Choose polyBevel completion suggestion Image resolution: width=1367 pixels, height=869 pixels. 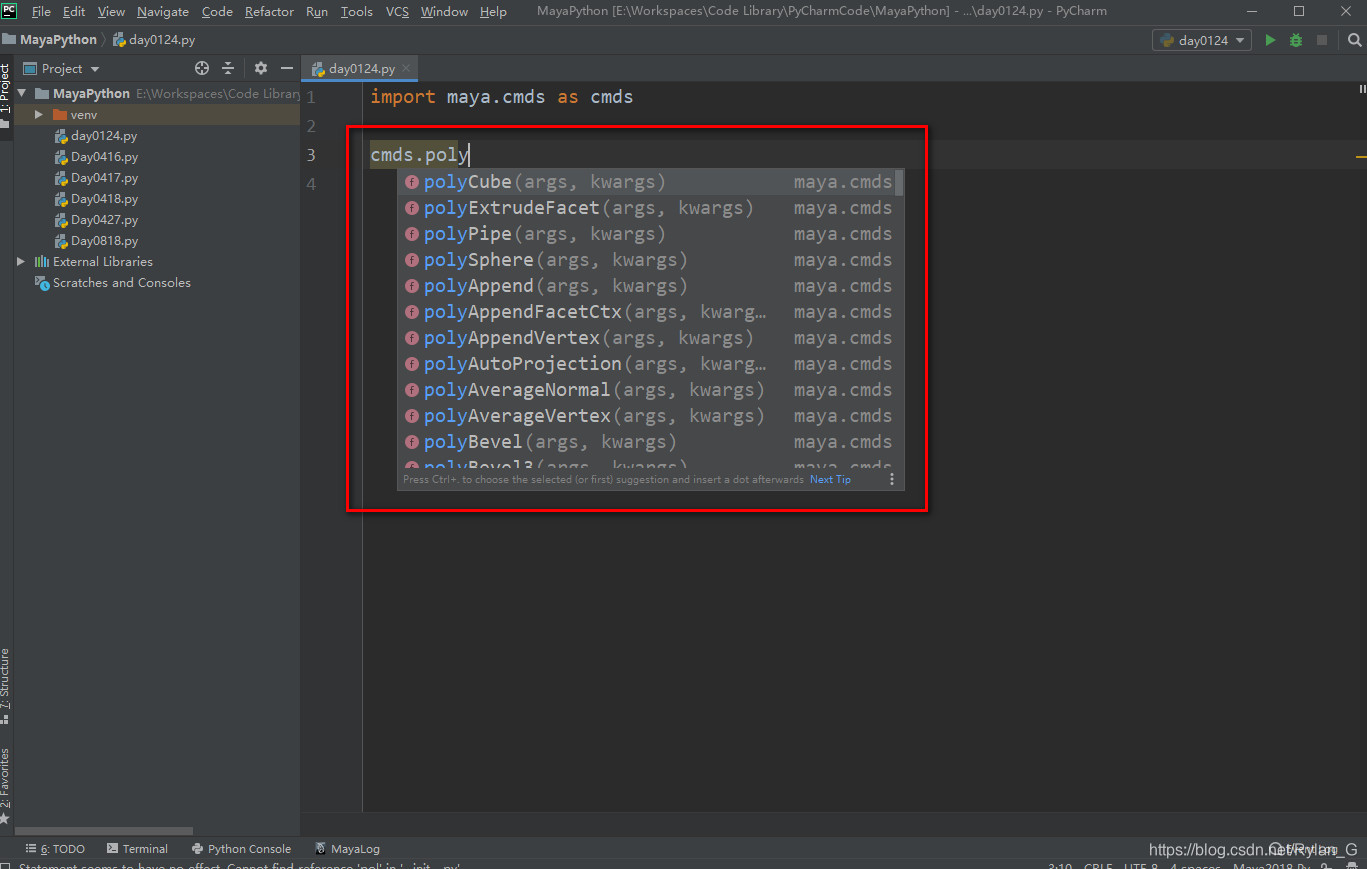[x=648, y=442]
